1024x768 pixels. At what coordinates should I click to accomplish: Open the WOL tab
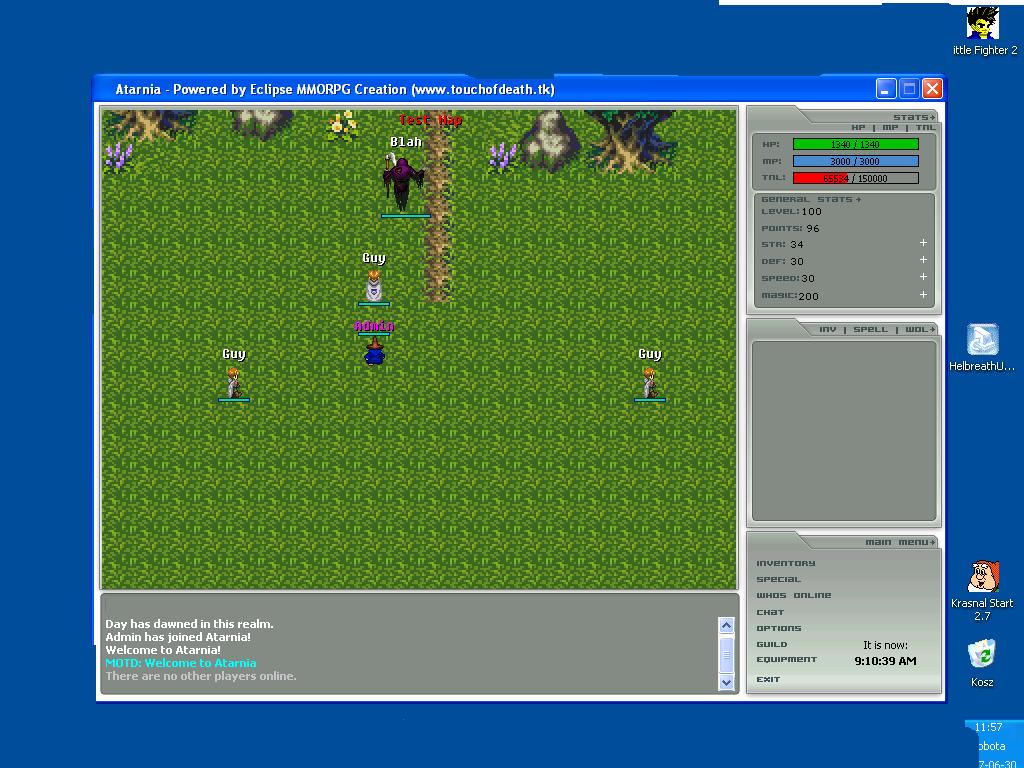(x=916, y=329)
